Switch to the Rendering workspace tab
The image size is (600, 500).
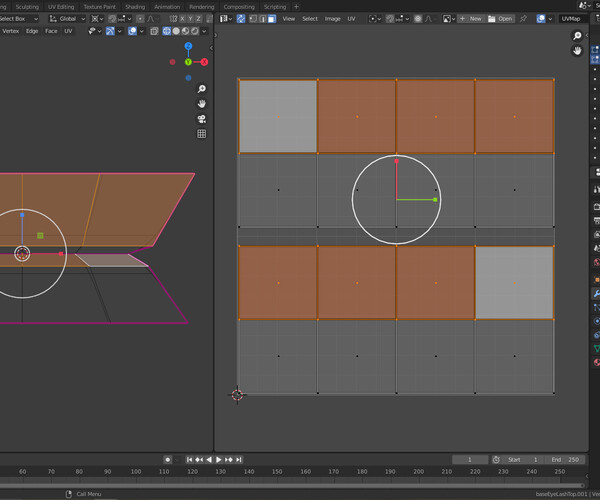point(202,7)
